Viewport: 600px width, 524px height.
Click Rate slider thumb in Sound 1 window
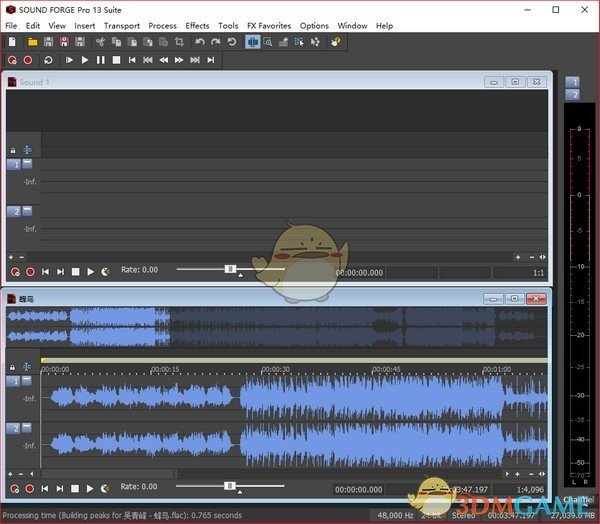coord(230,269)
